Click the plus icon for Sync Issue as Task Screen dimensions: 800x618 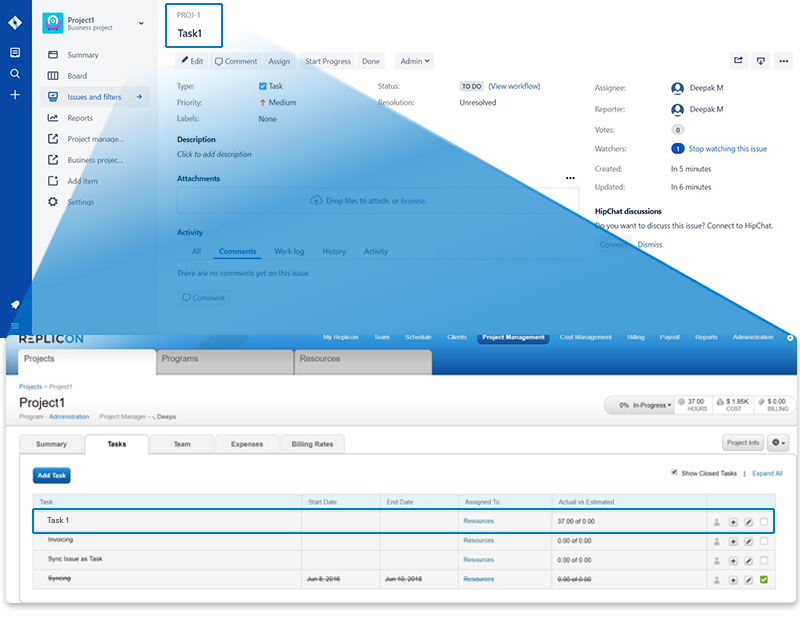(x=733, y=561)
